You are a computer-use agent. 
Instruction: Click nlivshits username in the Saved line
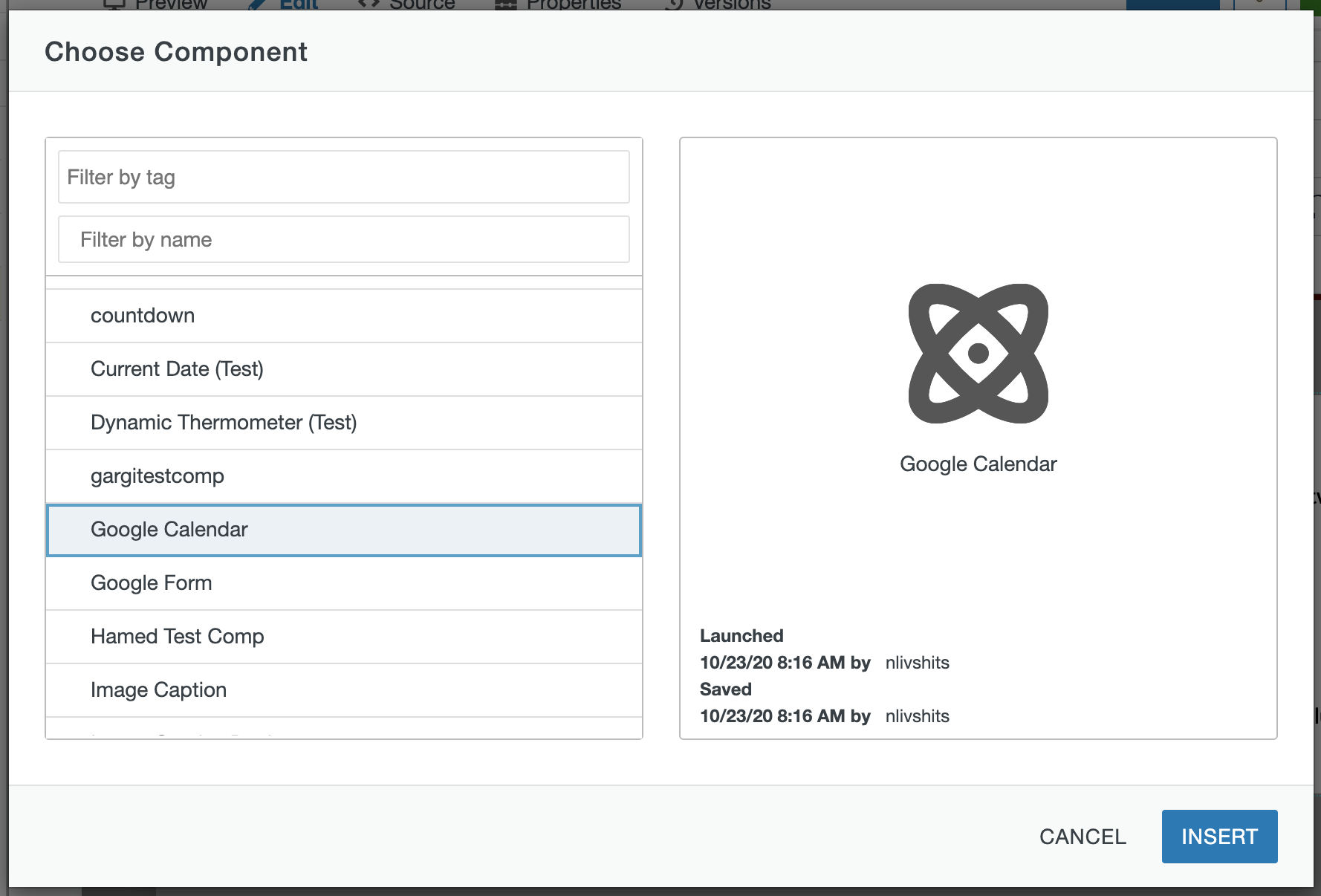tap(917, 716)
